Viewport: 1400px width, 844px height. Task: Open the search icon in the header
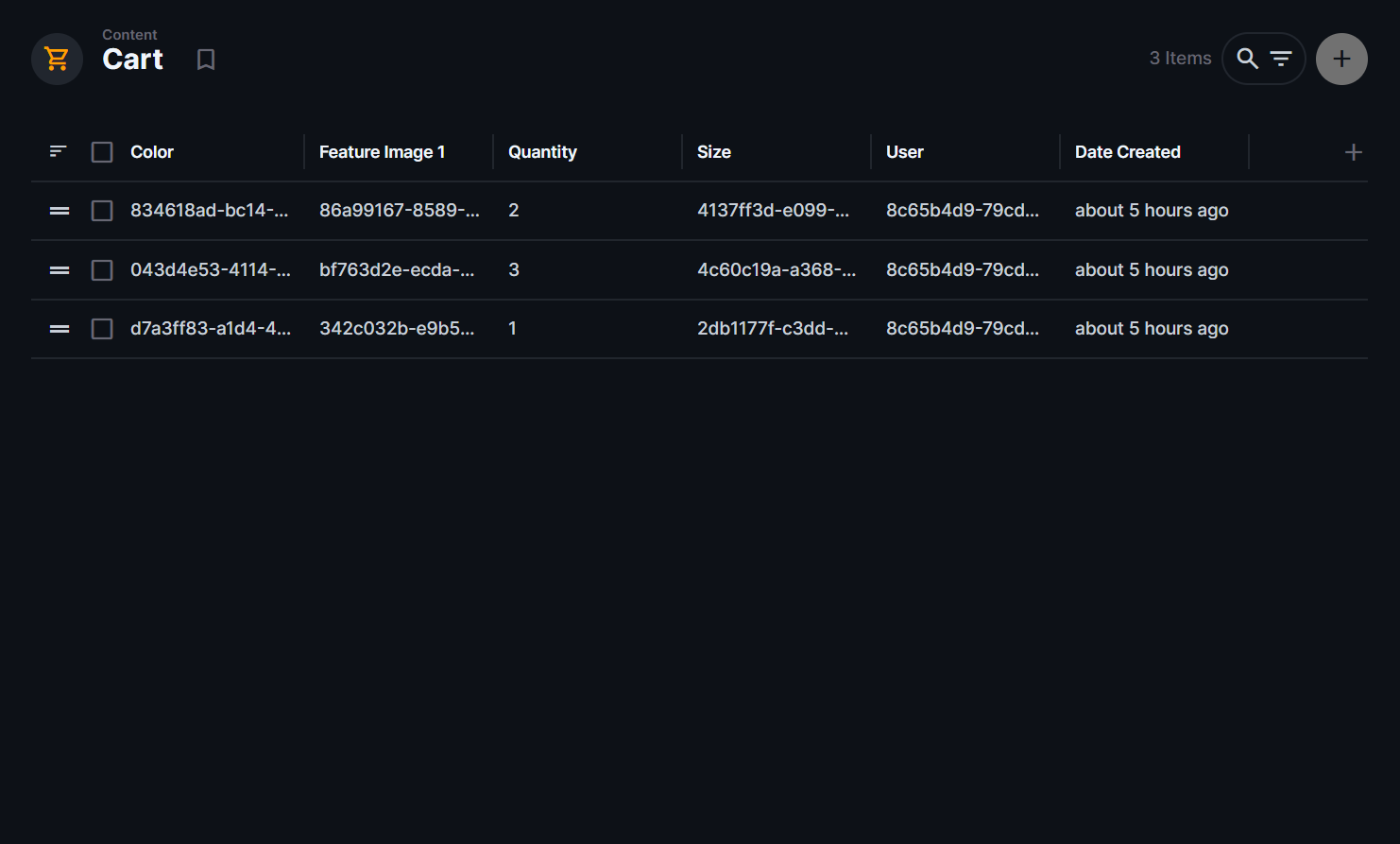[x=1247, y=58]
